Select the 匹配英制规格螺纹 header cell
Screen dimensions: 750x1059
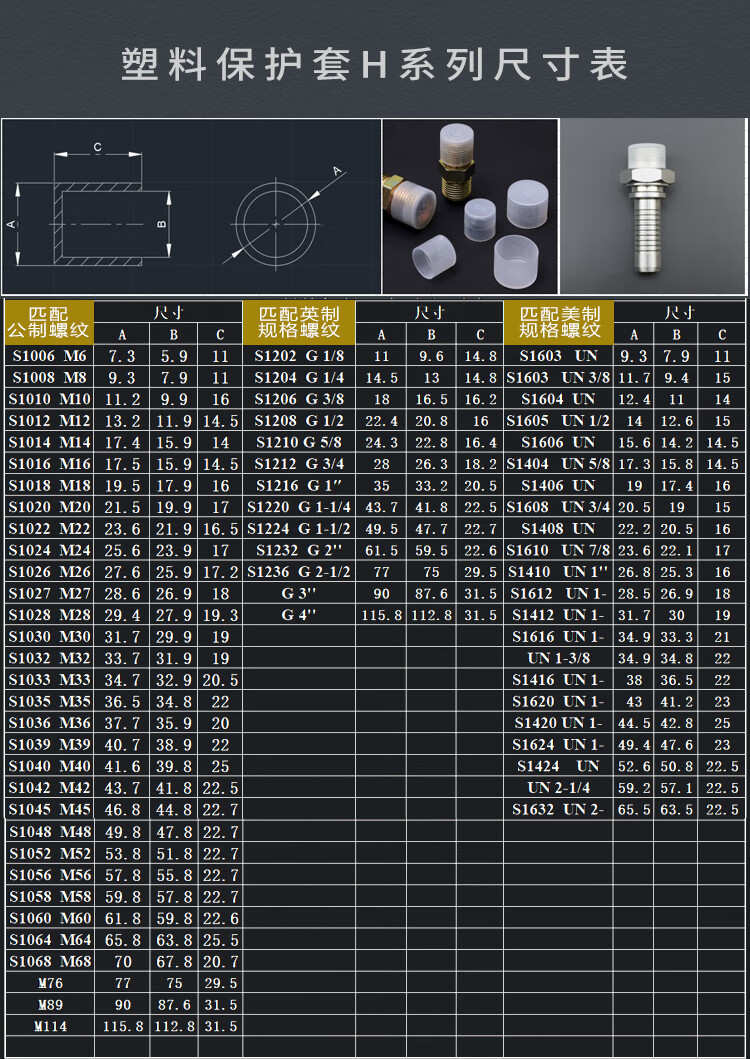299,321
